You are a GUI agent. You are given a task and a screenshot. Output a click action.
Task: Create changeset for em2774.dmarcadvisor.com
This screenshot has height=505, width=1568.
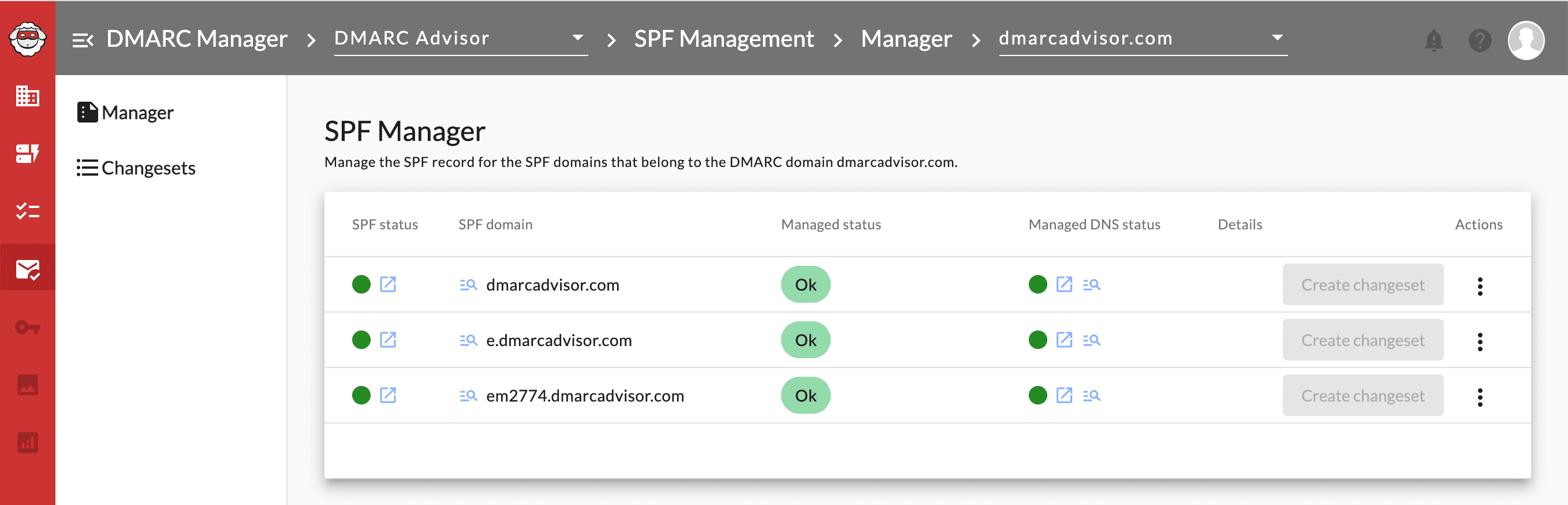coord(1362,395)
